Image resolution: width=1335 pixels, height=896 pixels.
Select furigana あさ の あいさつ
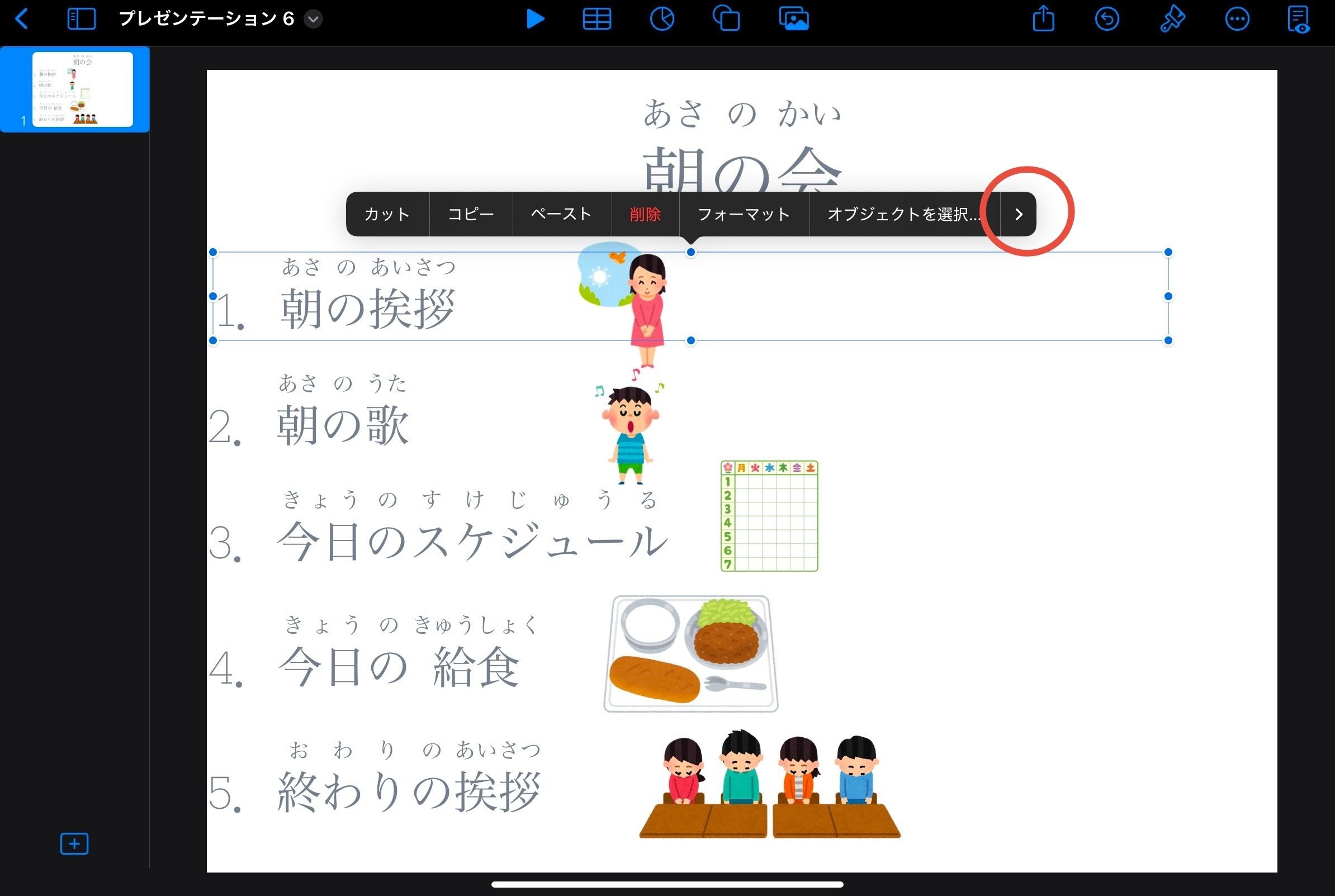point(368,267)
